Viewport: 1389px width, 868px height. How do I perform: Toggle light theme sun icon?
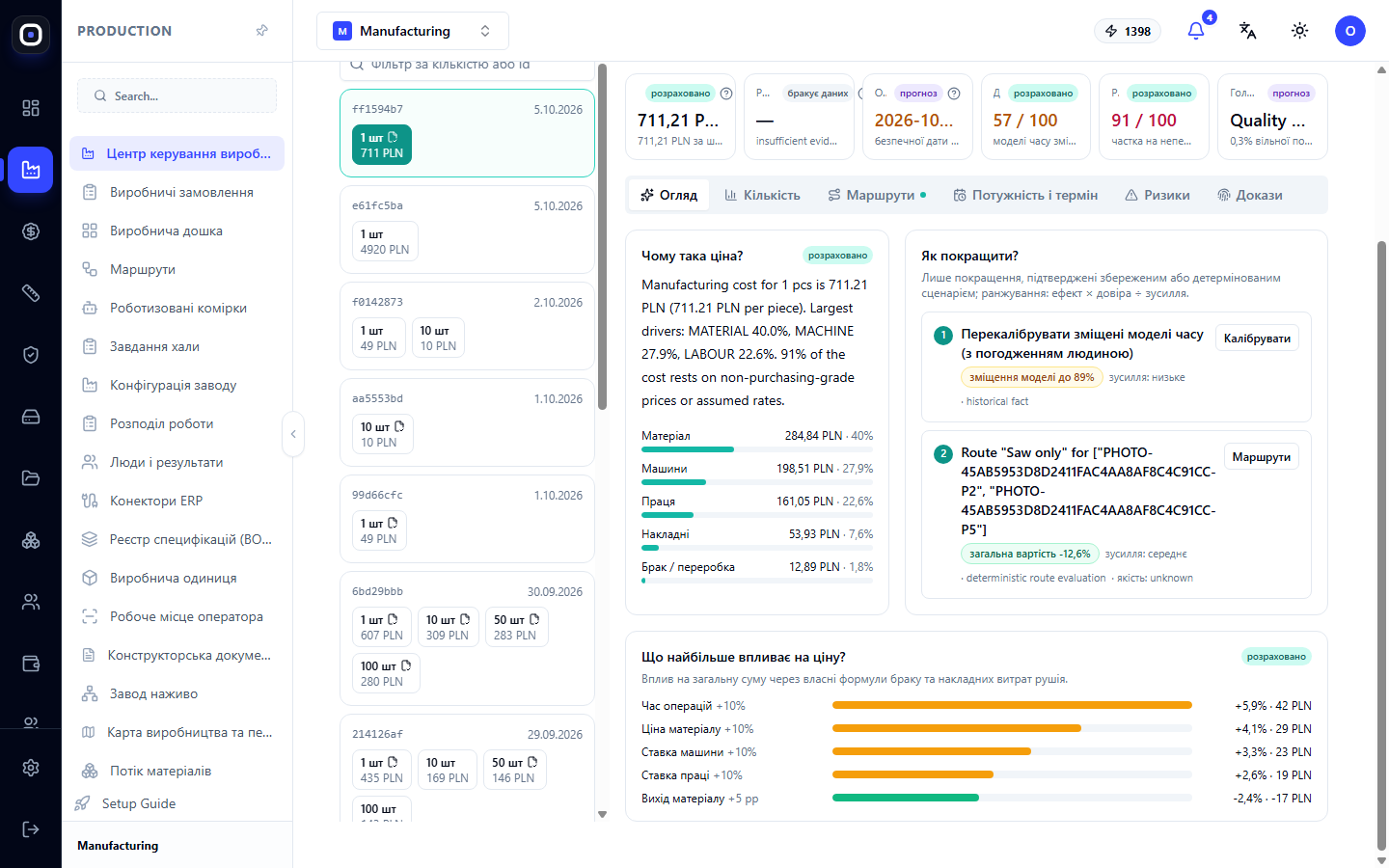click(1299, 31)
